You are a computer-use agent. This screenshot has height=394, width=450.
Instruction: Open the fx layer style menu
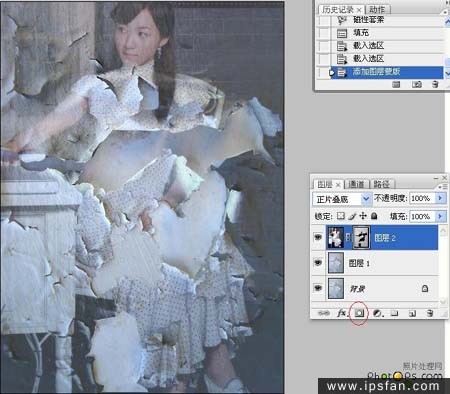point(342,313)
